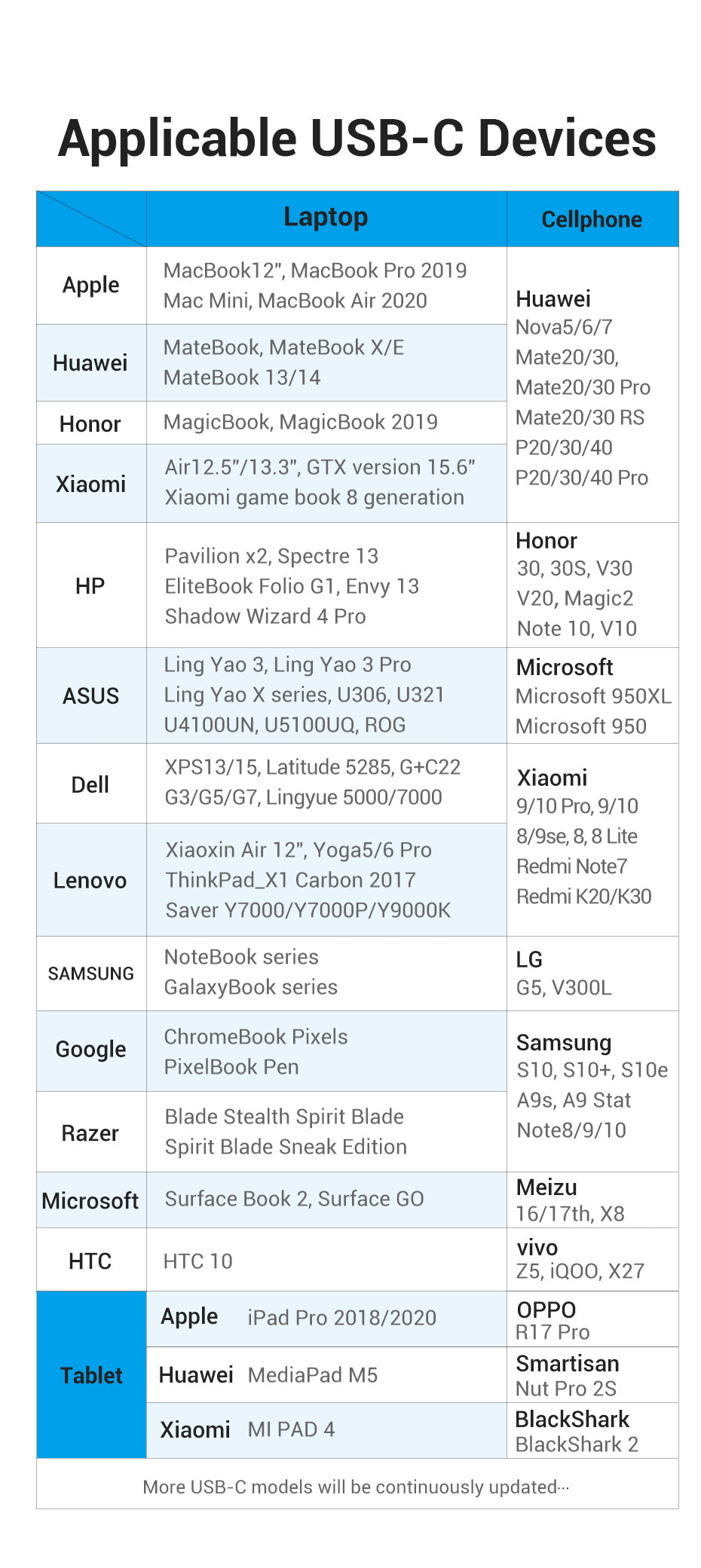The width and height of the screenshot is (701, 1568).
Task: Click the Google row label
Action: 90,1049
